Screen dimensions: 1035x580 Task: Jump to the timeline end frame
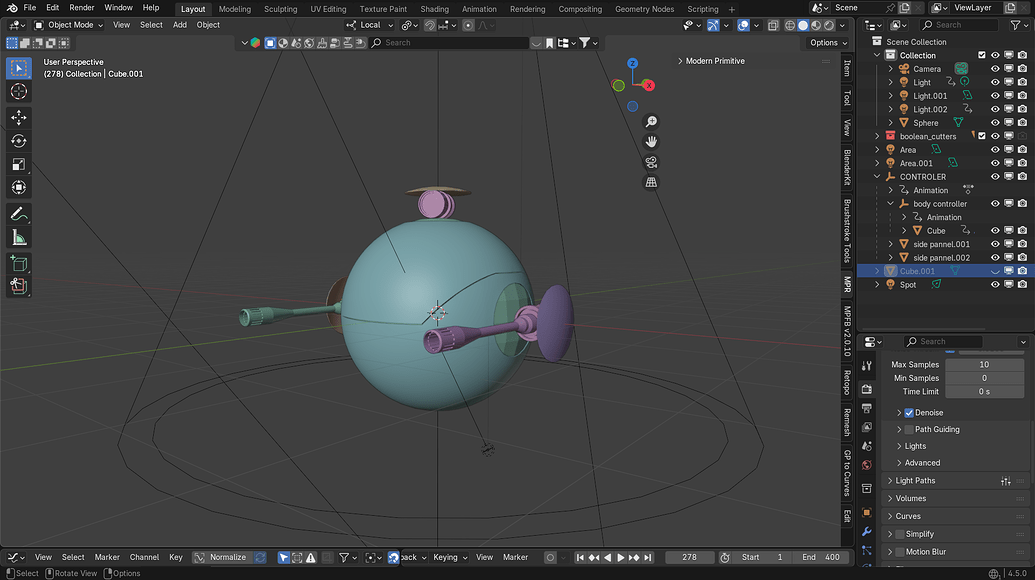(648, 558)
